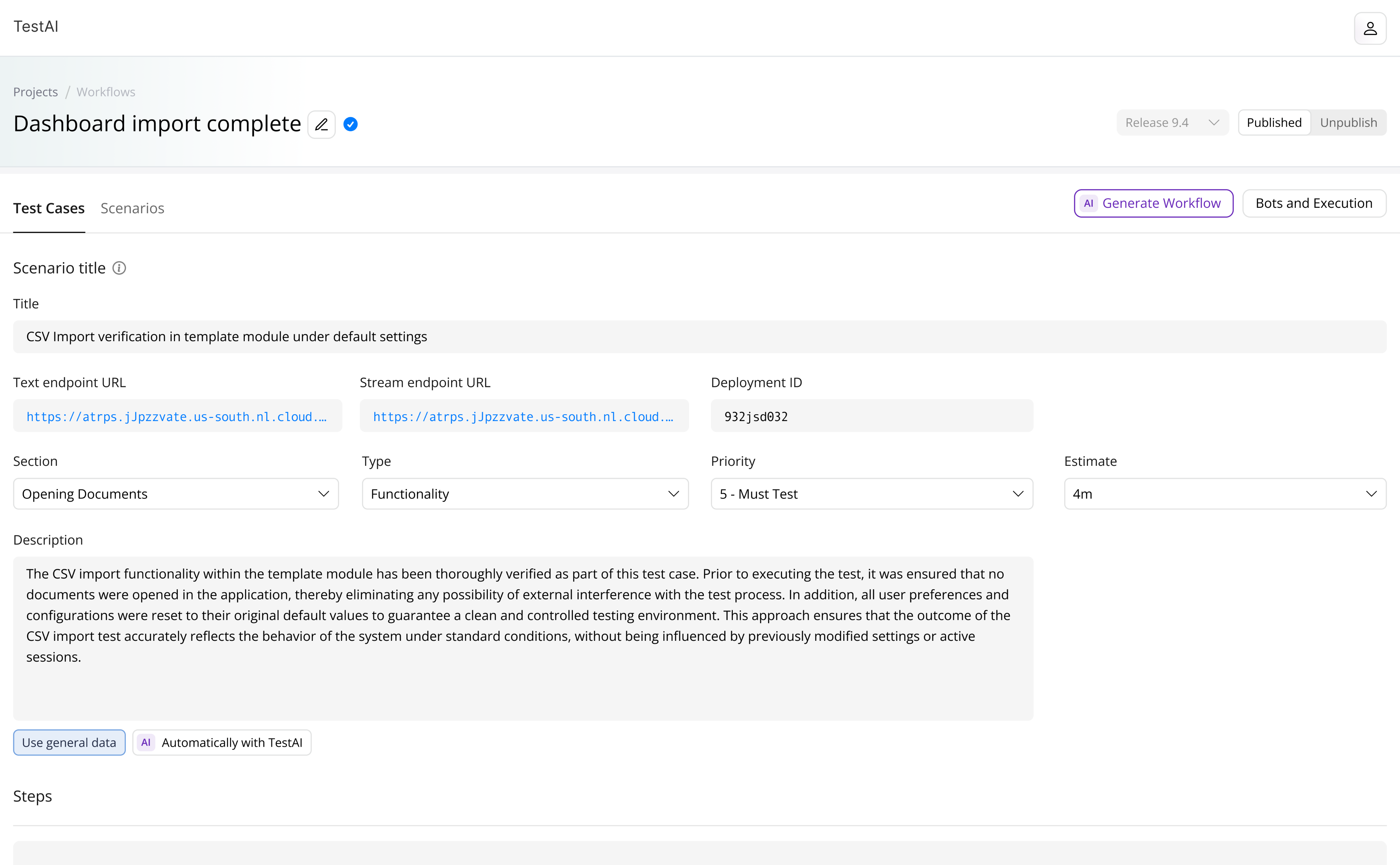This screenshot has height=865, width=1400.
Task: Toggle the Published status
Action: (1274, 122)
